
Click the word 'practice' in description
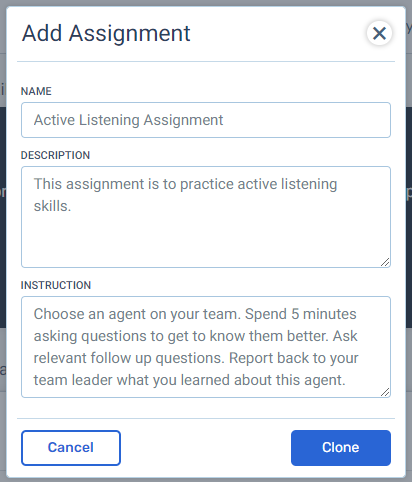207,184
